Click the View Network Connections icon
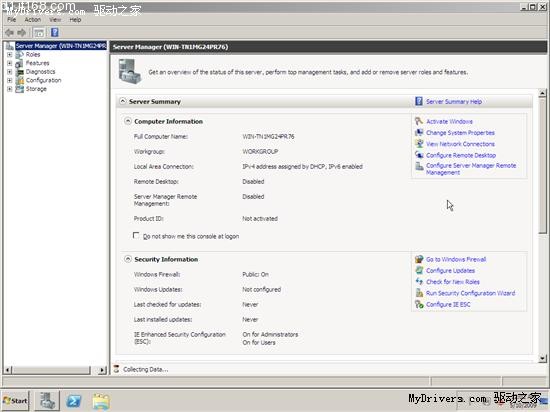550x412 pixels. [419, 144]
